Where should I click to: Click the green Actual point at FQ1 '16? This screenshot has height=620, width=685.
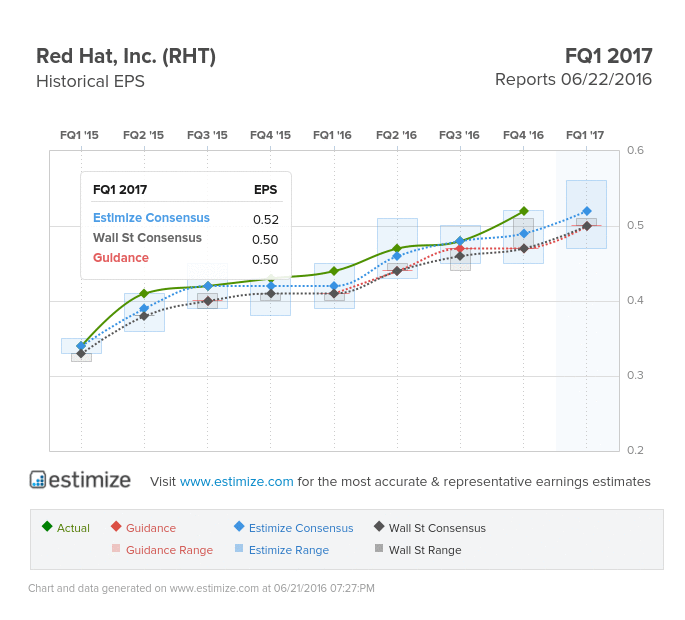(x=334, y=271)
